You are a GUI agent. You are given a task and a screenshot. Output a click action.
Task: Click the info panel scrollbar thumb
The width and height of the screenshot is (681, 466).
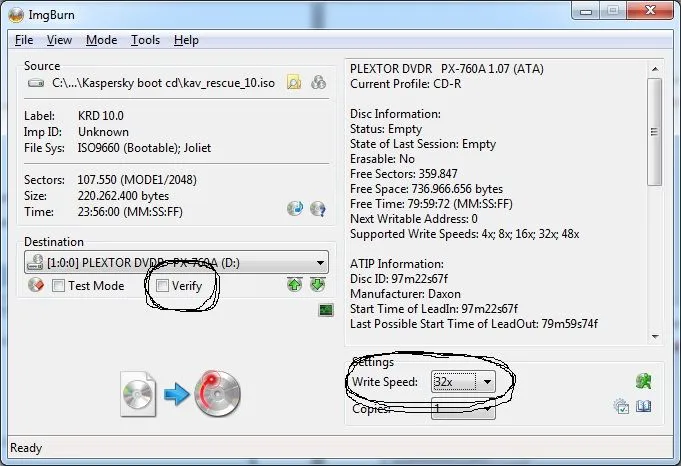point(655,132)
